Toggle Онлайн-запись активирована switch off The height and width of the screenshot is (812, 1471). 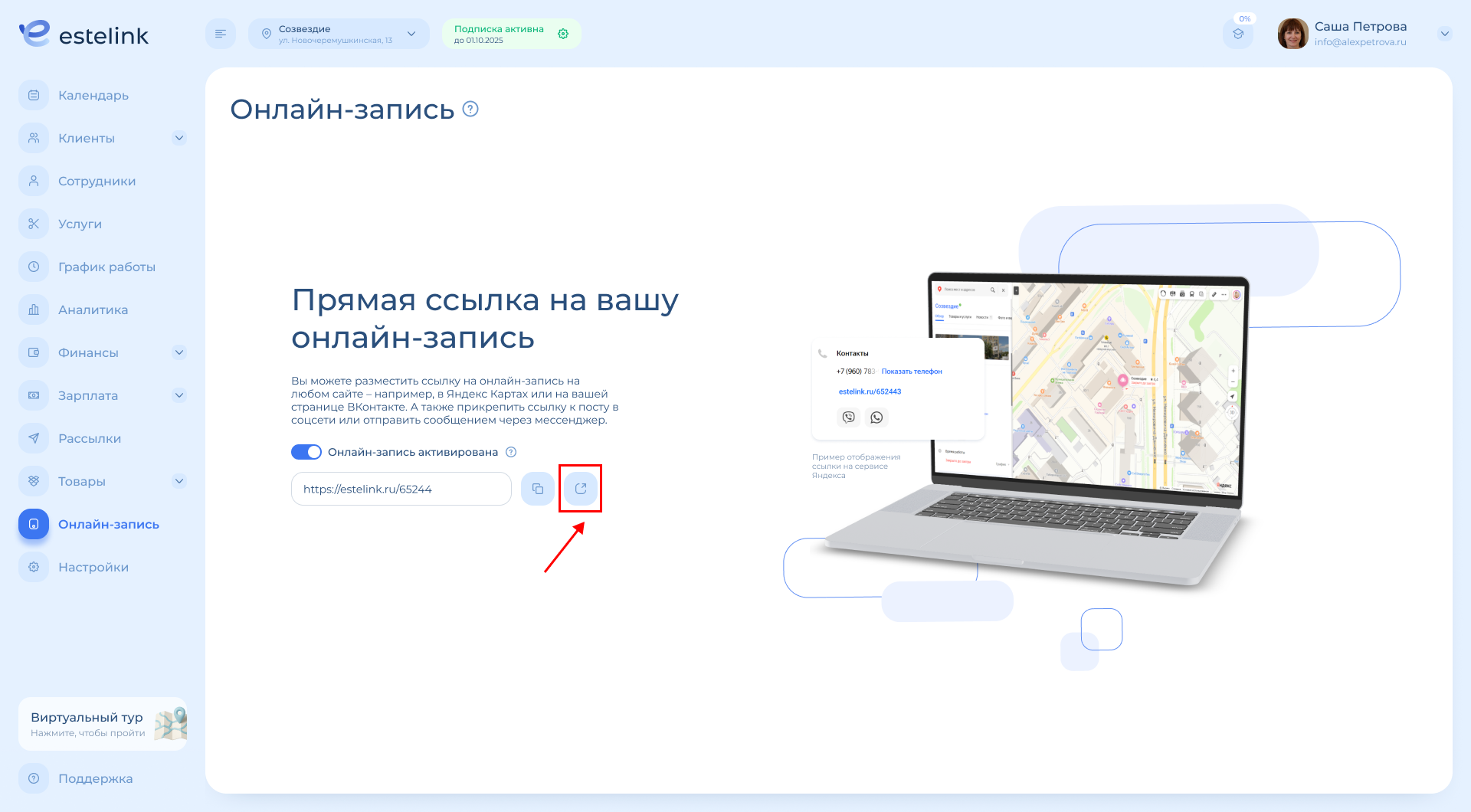(x=306, y=452)
